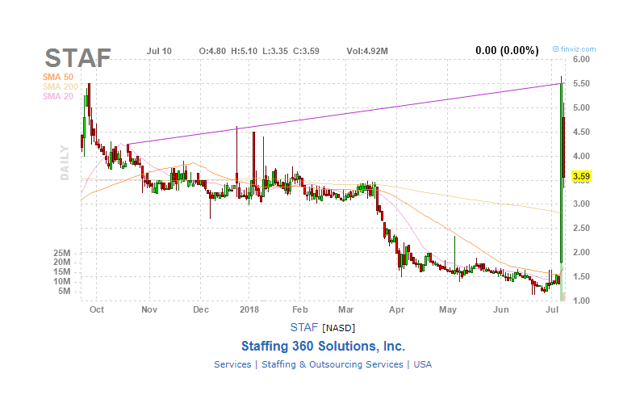Click the H:5.10 high price value
Image resolution: width=640 pixels, height=412 pixels.
[x=244, y=51]
